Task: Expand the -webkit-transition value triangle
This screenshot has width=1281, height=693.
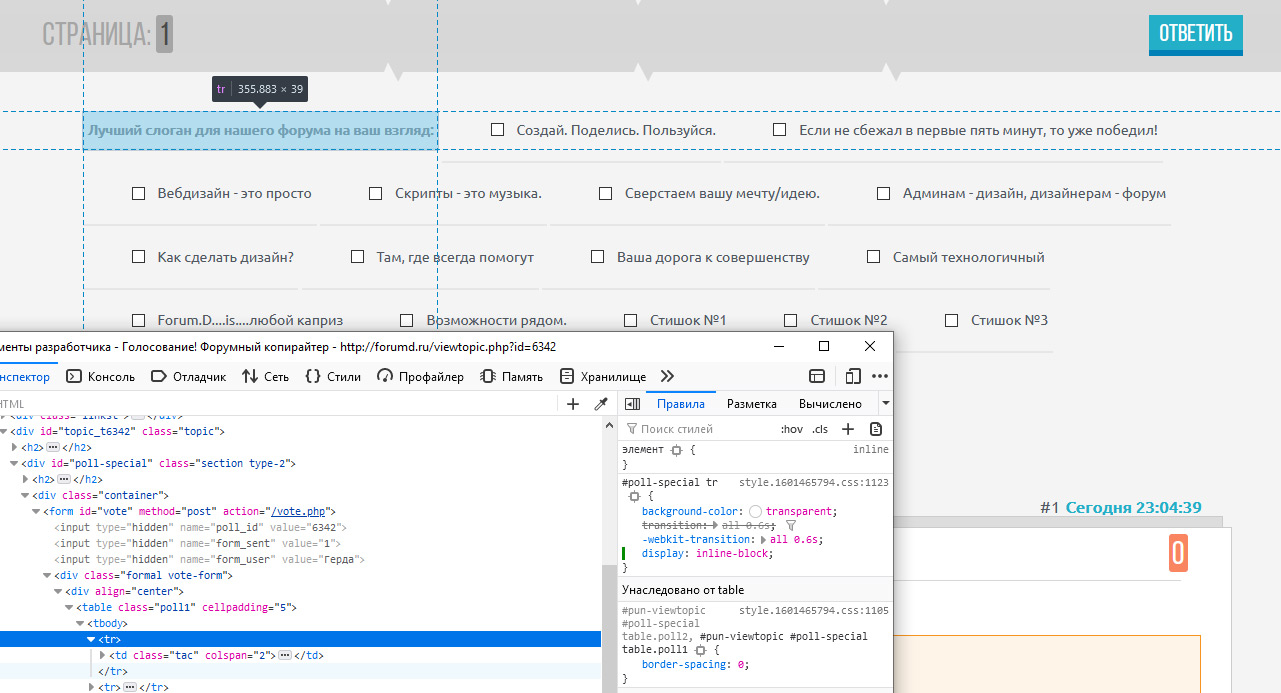Action: click(764, 540)
